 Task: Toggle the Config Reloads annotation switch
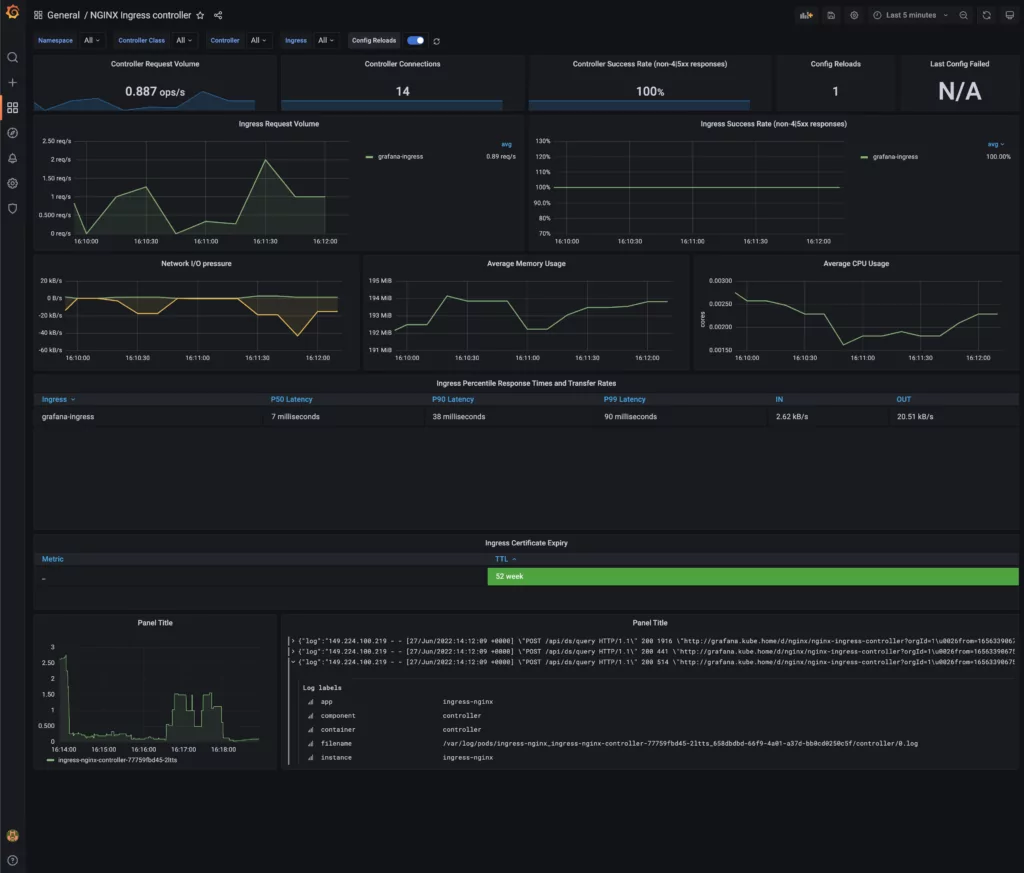point(415,40)
